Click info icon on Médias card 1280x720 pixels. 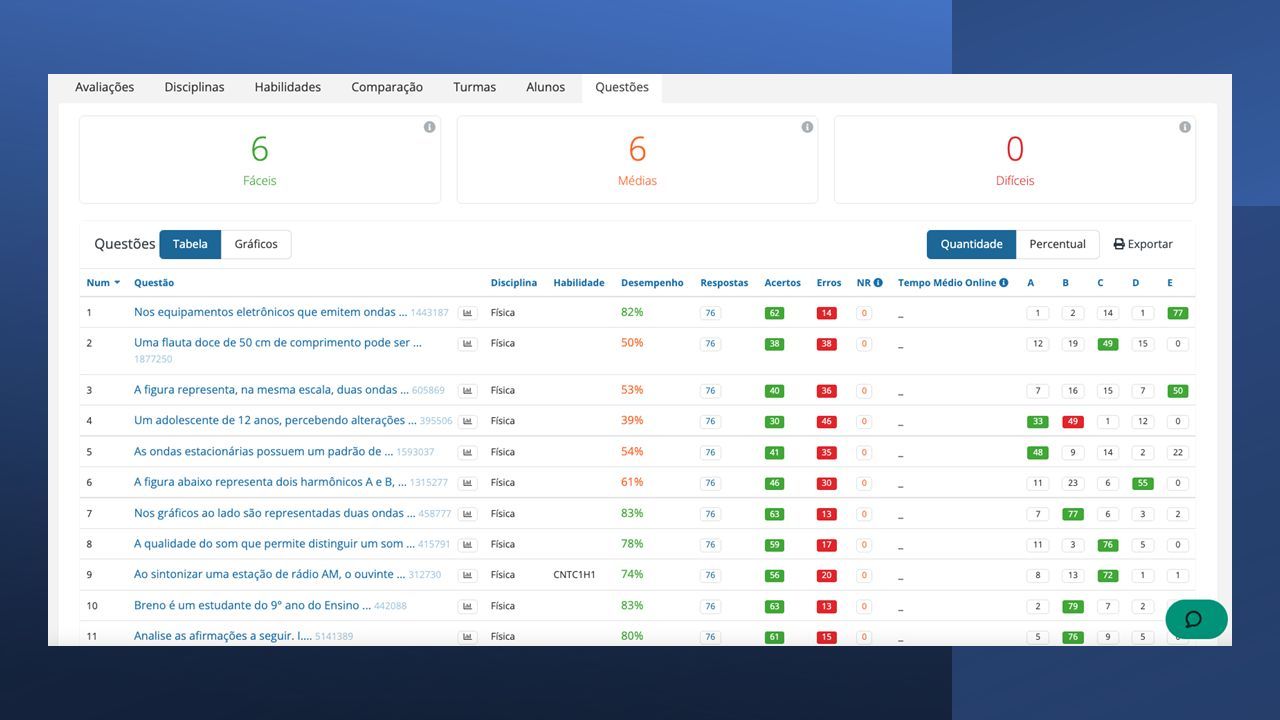(807, 127)
